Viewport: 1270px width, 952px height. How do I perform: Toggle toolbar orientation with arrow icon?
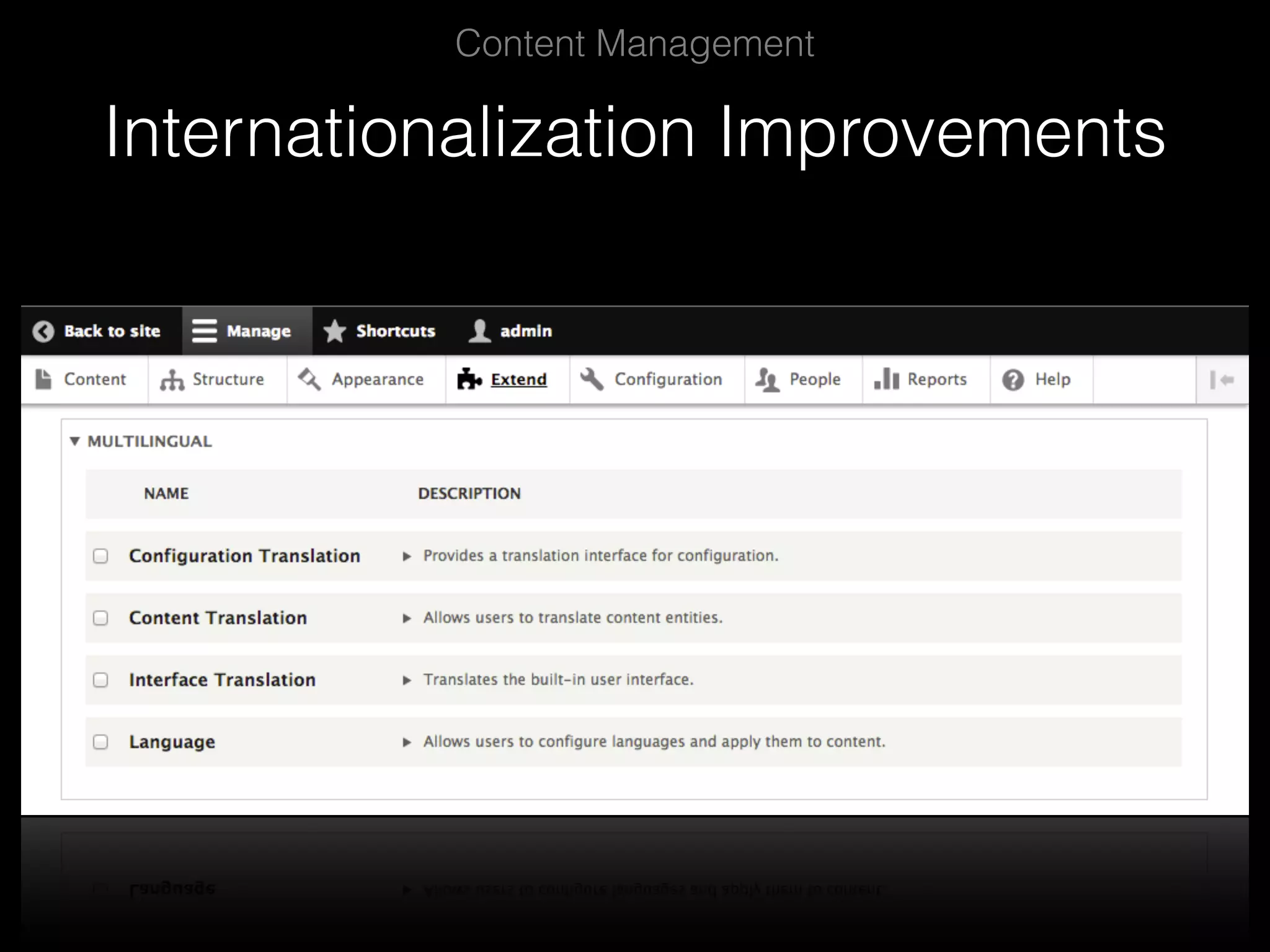(x=1222, y=380)
